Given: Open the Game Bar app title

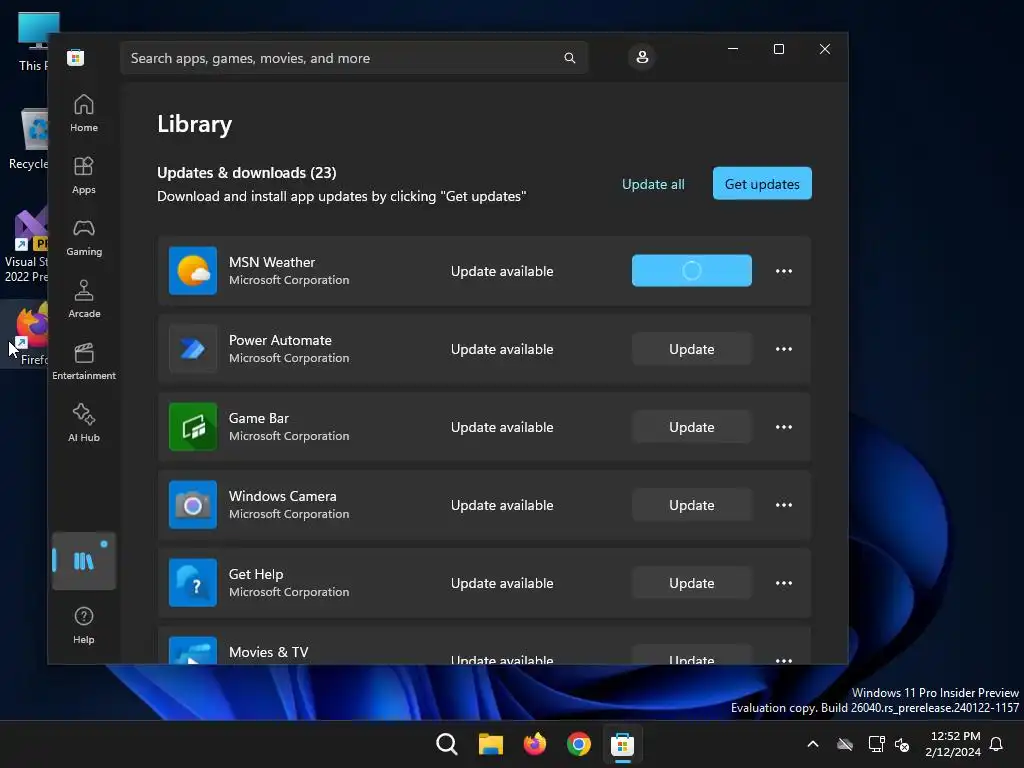Looking at the screenshot, I should (x=259, y=418).
